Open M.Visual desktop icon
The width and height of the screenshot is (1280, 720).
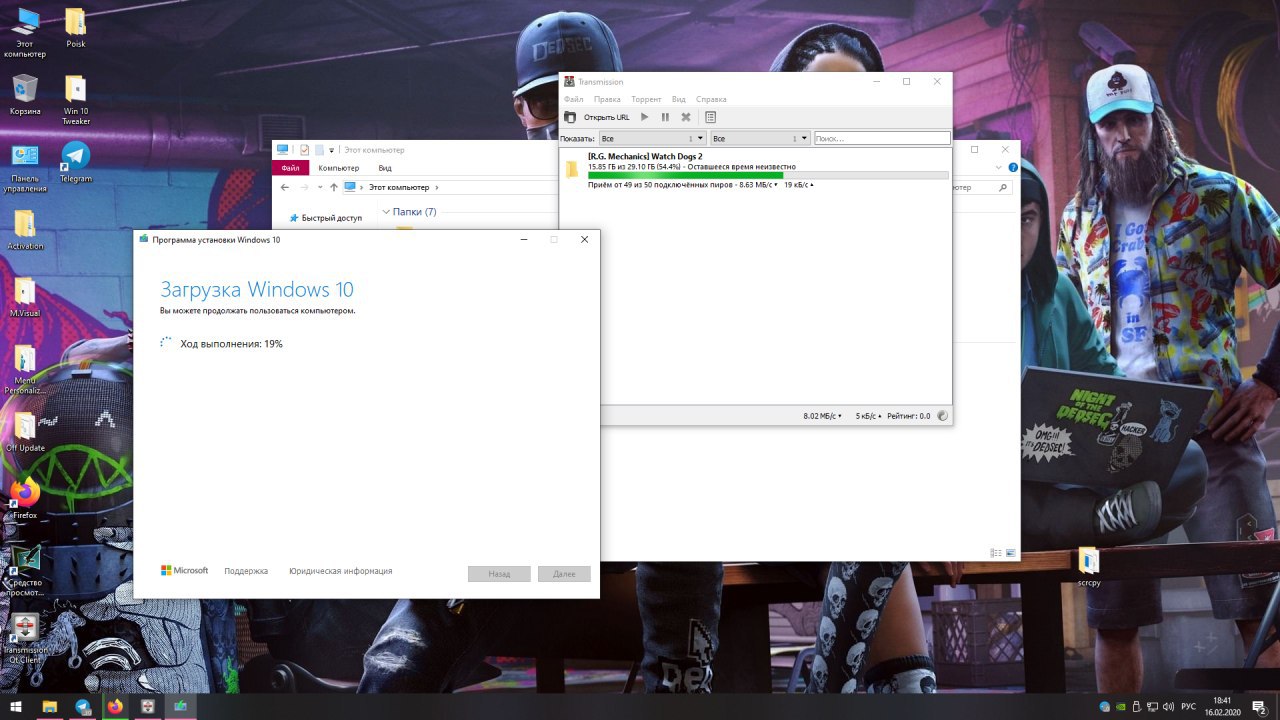point(25,297)
